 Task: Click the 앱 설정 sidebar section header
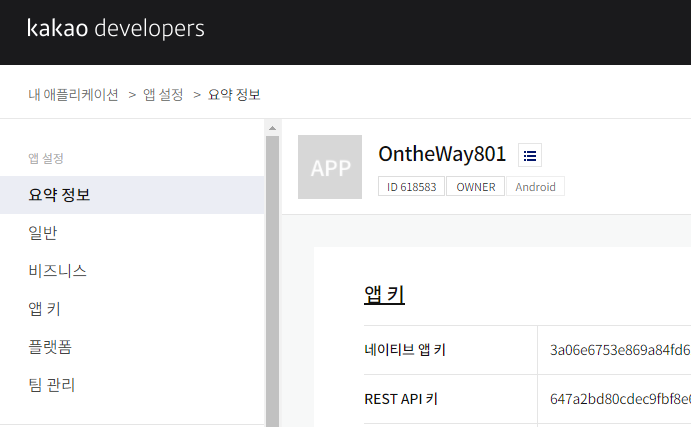pos(46,158)
